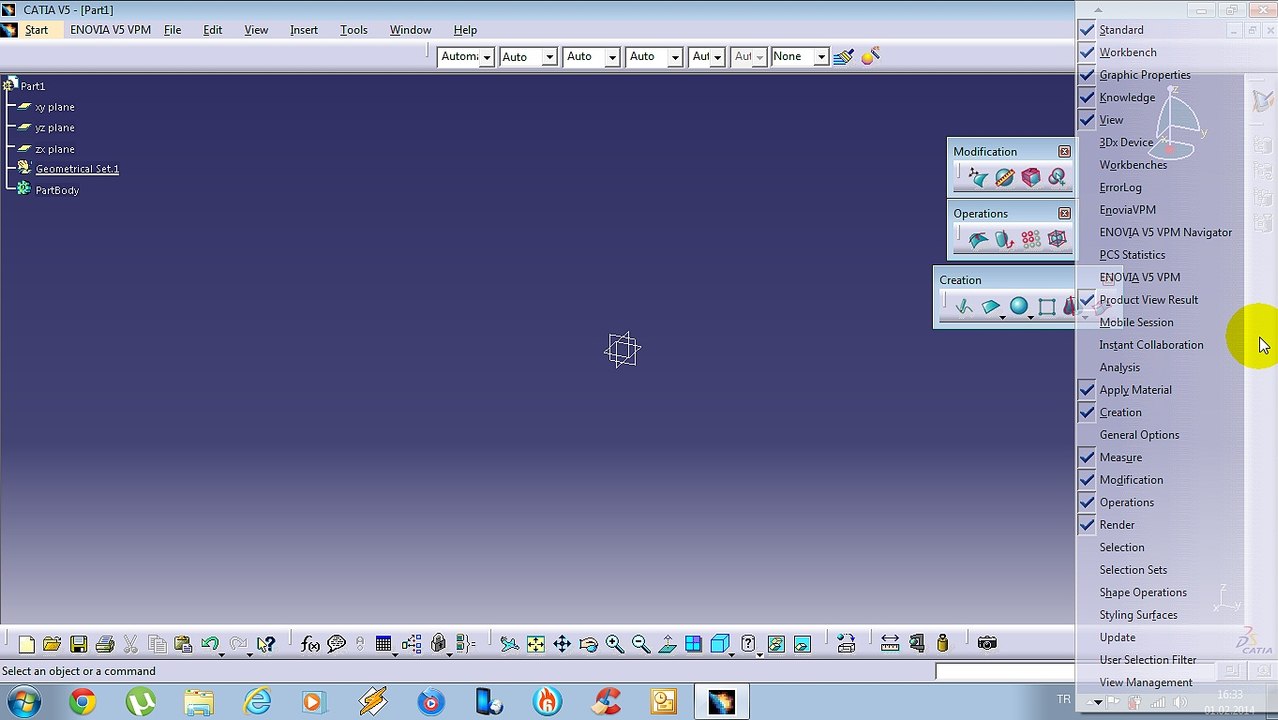Viewport: 1278px width, 720px height.
Task: Select Geometrical Set.1 in the tree
Action: 77,169
